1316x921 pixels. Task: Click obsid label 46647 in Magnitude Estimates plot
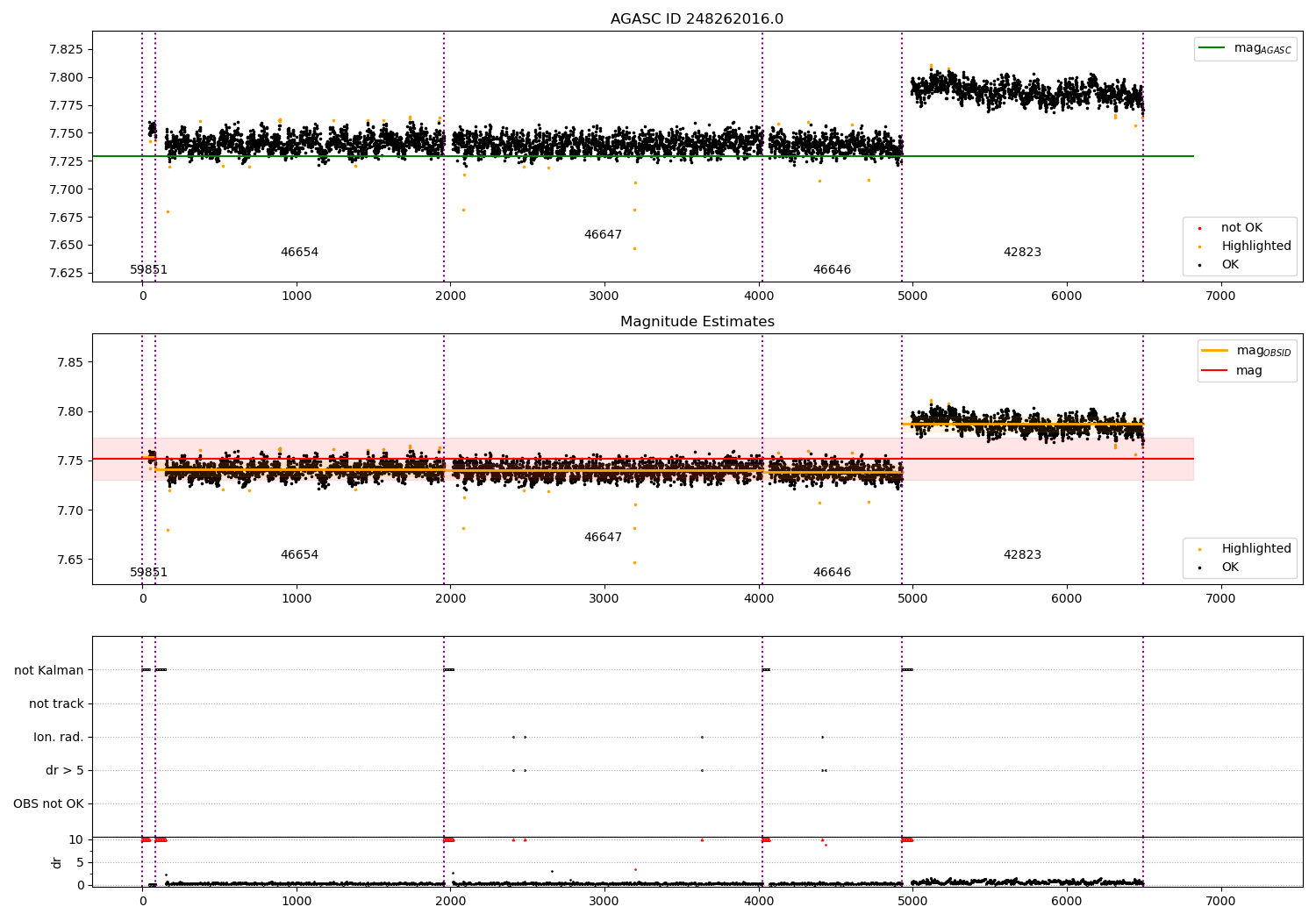[x=603, y=538]
